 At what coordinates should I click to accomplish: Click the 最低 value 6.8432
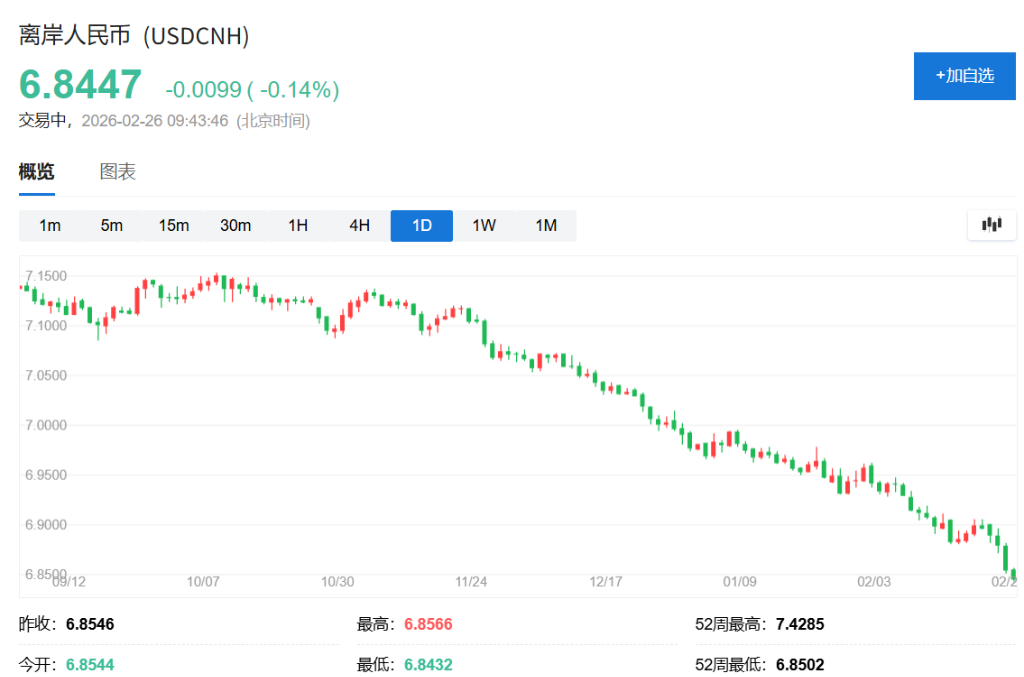[428, 663]
